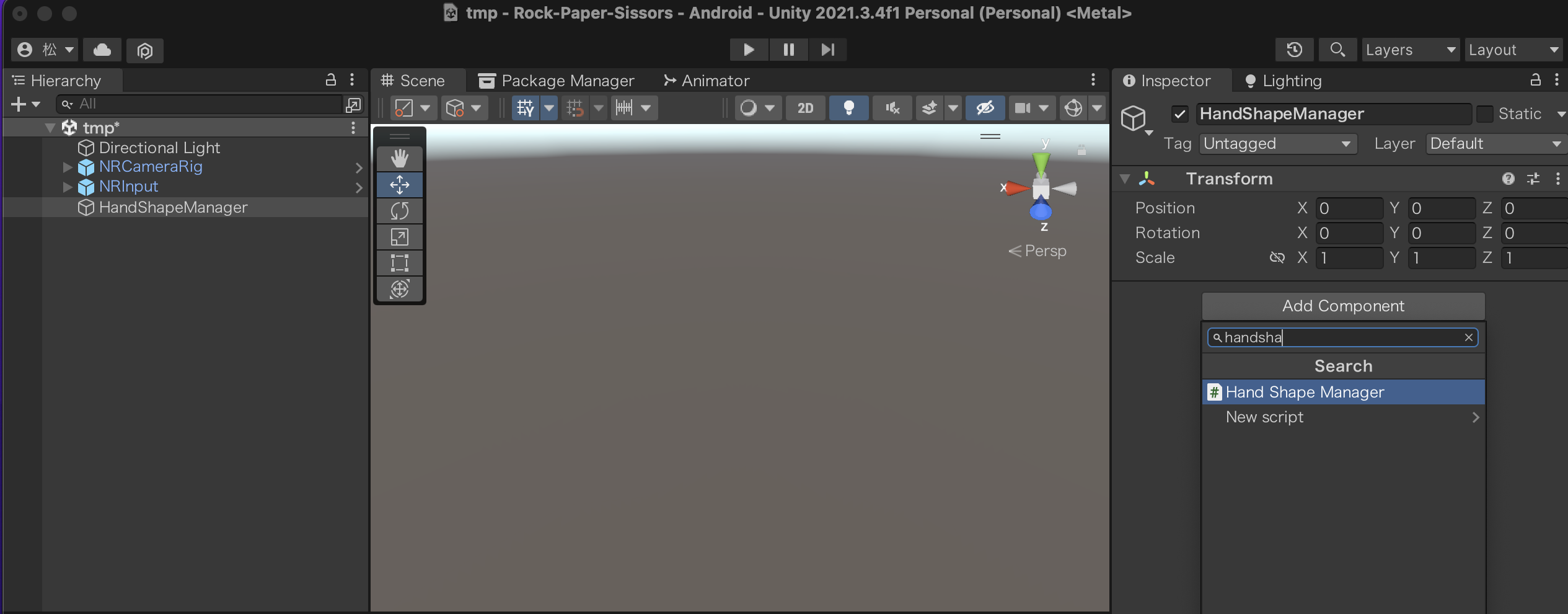Switch to the Lighting tab
This screenshot has height=614, width=1568.
pos(1284,81)
